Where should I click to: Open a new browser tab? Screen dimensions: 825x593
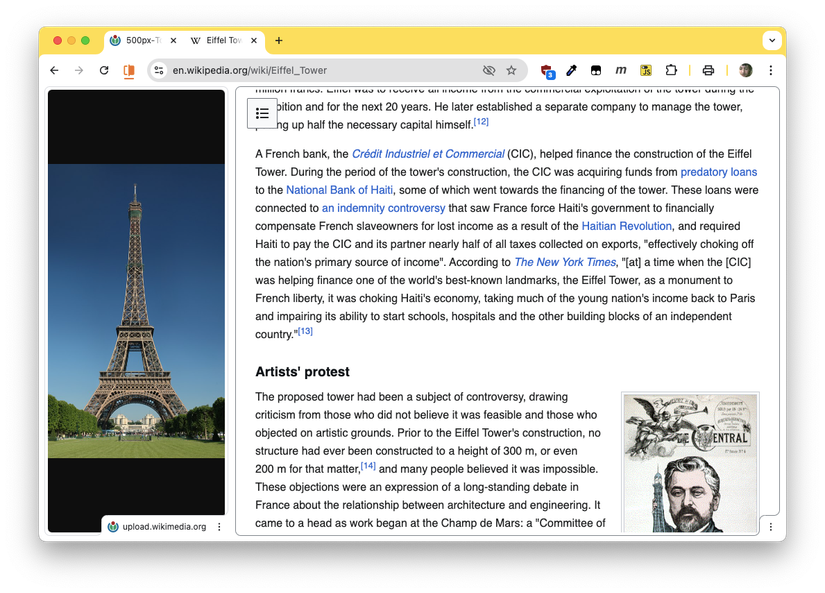pyautogui.click(x=279, y=40)
